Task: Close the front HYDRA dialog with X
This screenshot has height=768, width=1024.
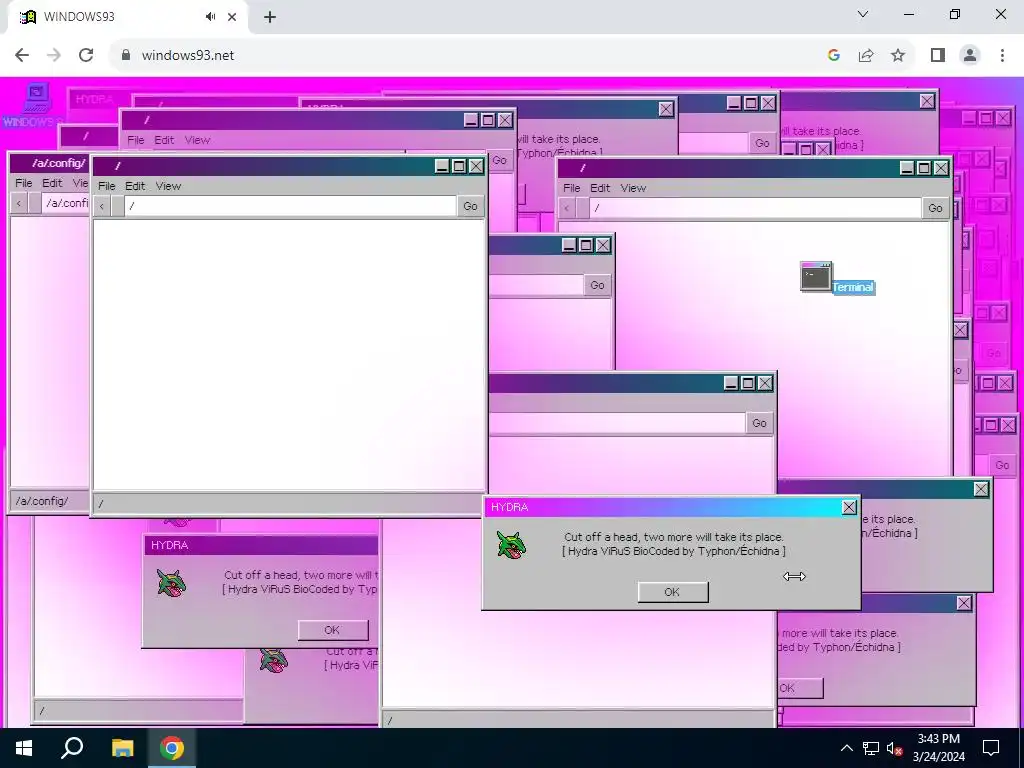Action: [849, 507]
